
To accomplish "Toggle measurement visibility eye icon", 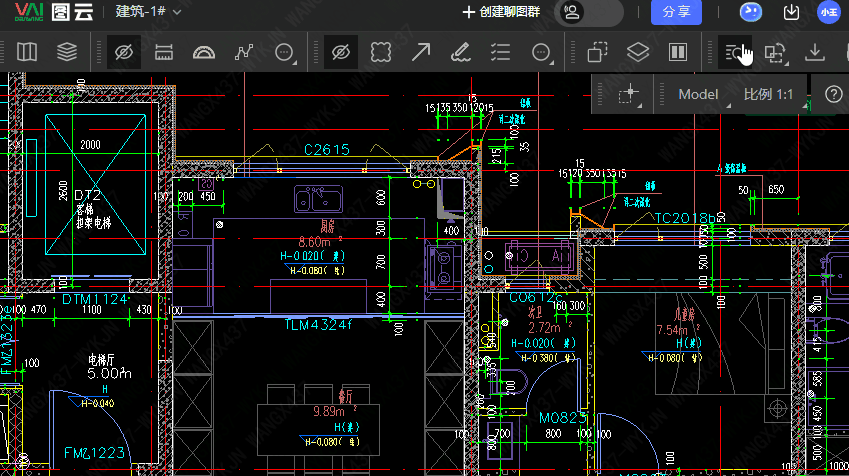I will 124,52.
